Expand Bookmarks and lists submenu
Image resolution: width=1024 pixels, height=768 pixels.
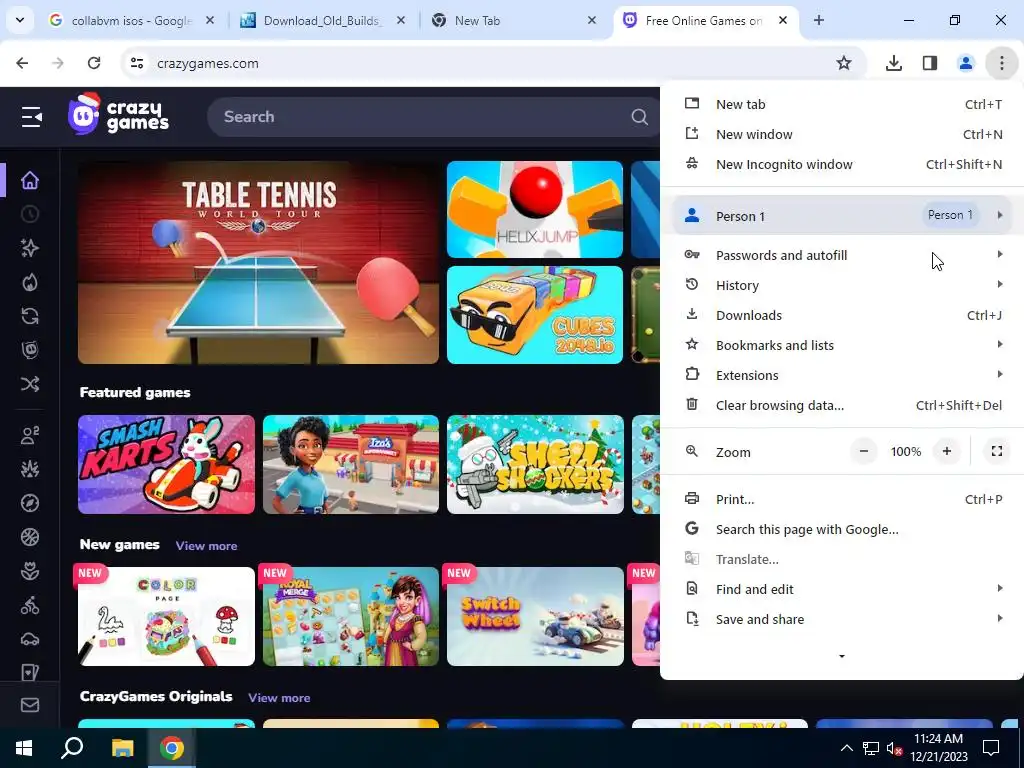tap(842, 345)
